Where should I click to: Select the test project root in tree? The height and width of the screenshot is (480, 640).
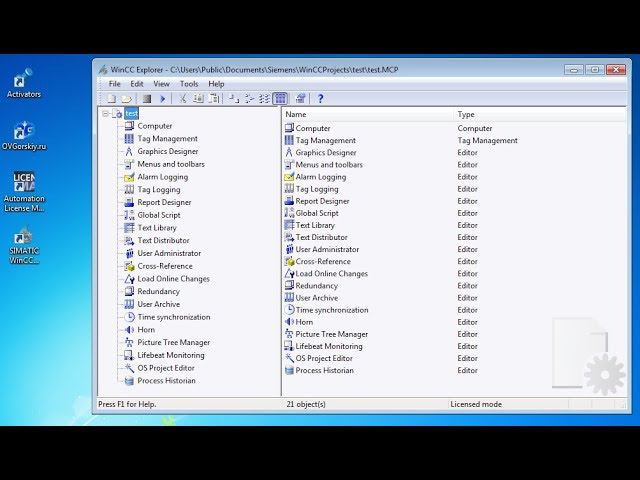tap(131, 113)
